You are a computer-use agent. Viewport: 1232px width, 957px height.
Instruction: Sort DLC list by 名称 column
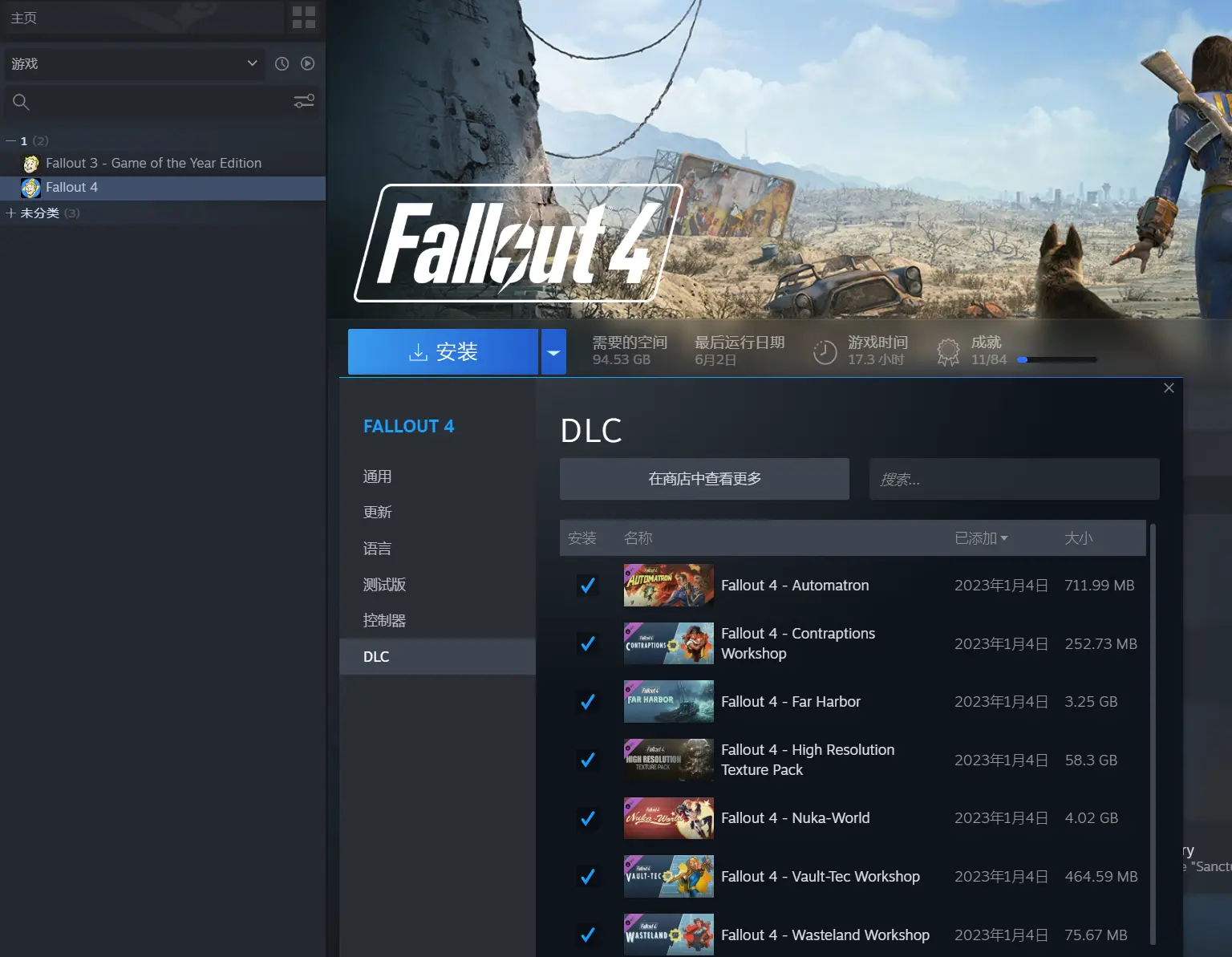click(x=638, y=538)
